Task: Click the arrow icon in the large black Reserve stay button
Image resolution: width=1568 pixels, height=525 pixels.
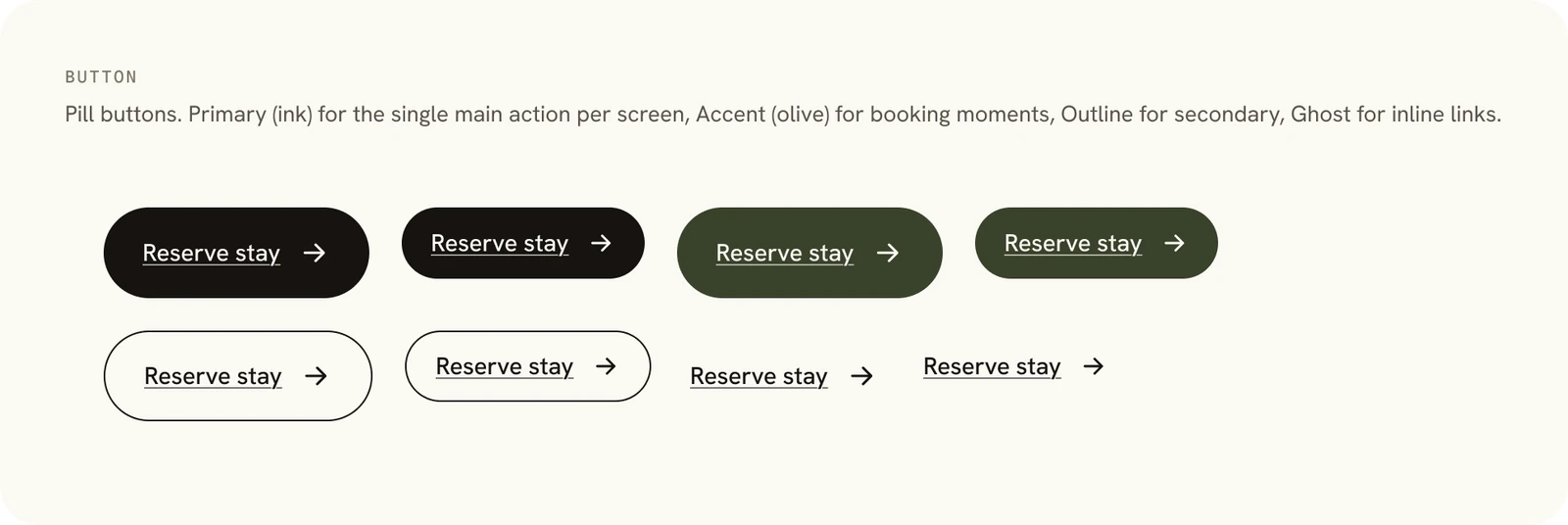Action: tap(315, 253)
